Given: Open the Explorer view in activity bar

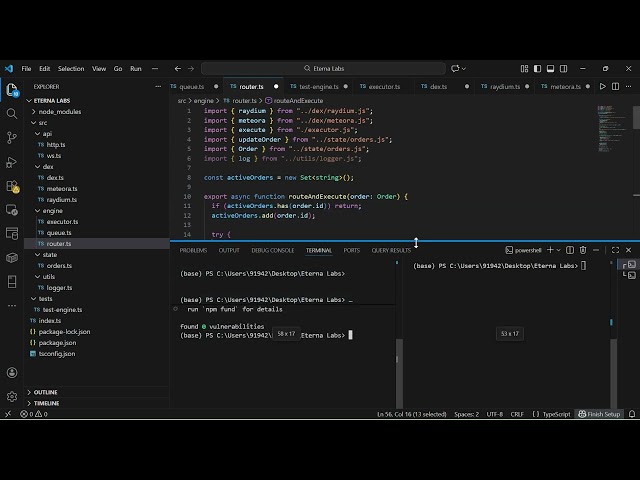Looking at the screenshot, I should pyautogui.click(x=11, y=90).
